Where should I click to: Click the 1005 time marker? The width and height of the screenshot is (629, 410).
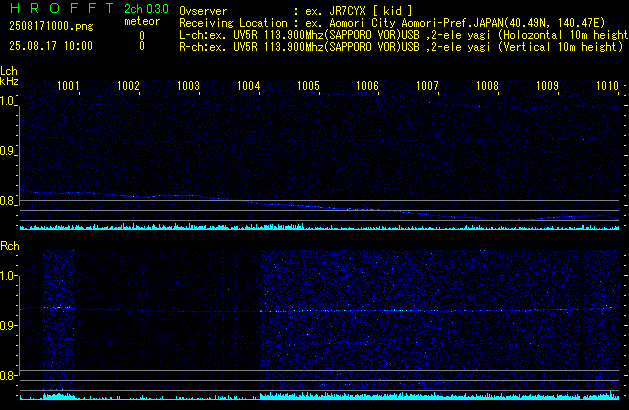click(x=308, y=86)
